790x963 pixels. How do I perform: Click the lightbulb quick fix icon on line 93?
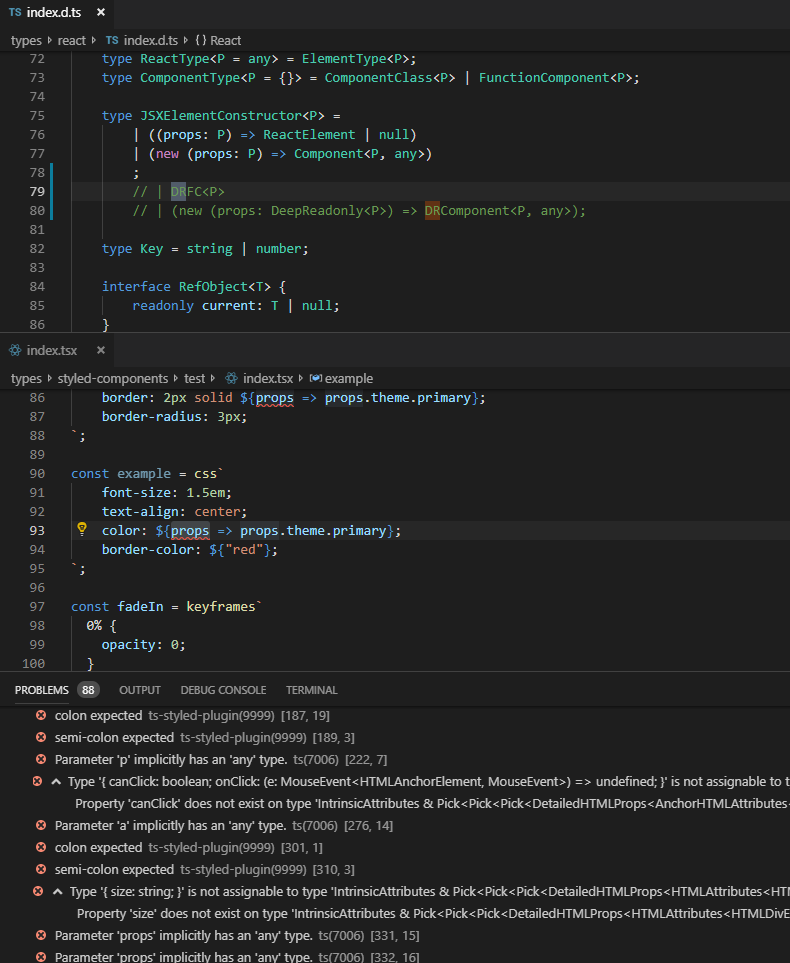pos(82,529)
